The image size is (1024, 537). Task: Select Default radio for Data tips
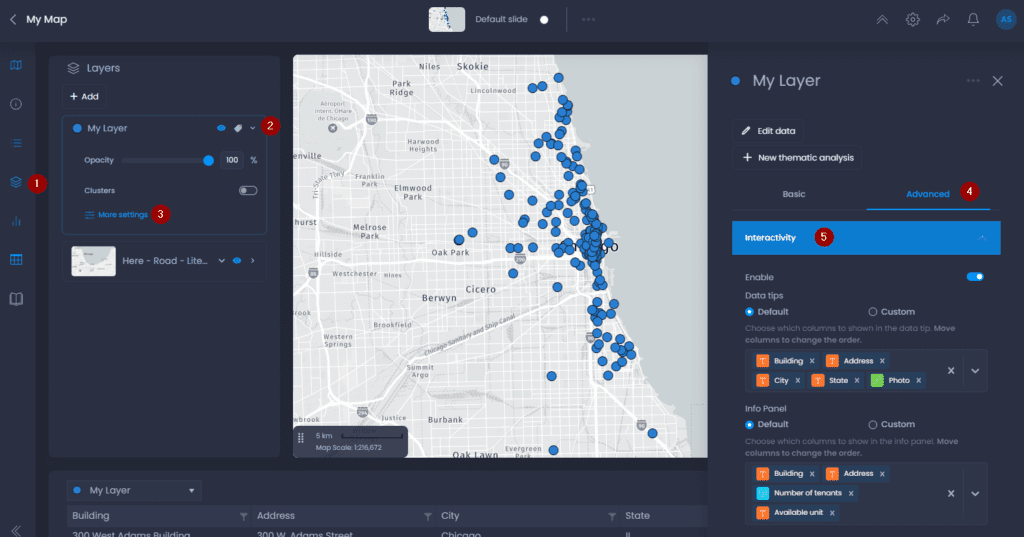[x=749, y=312]
